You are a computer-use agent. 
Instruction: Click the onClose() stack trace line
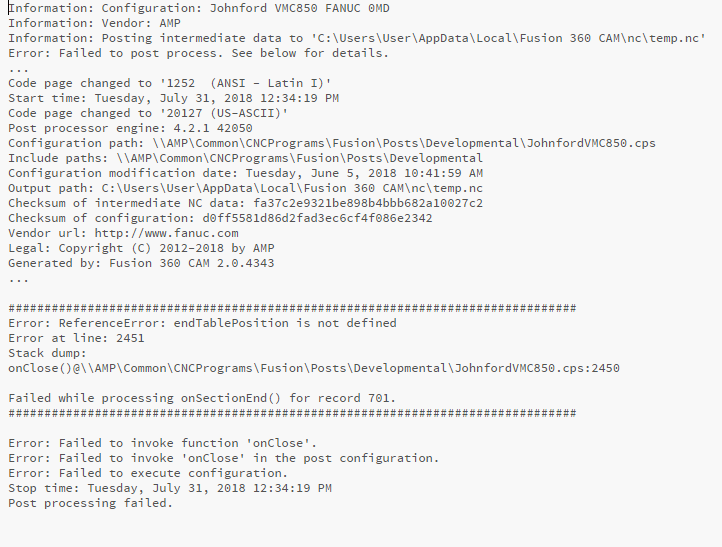click(313, 368)
